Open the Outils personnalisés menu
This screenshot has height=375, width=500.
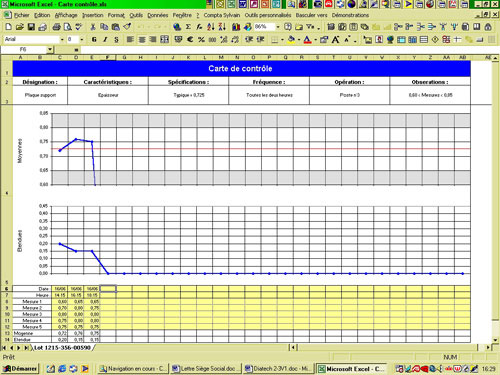pos(268,15)
